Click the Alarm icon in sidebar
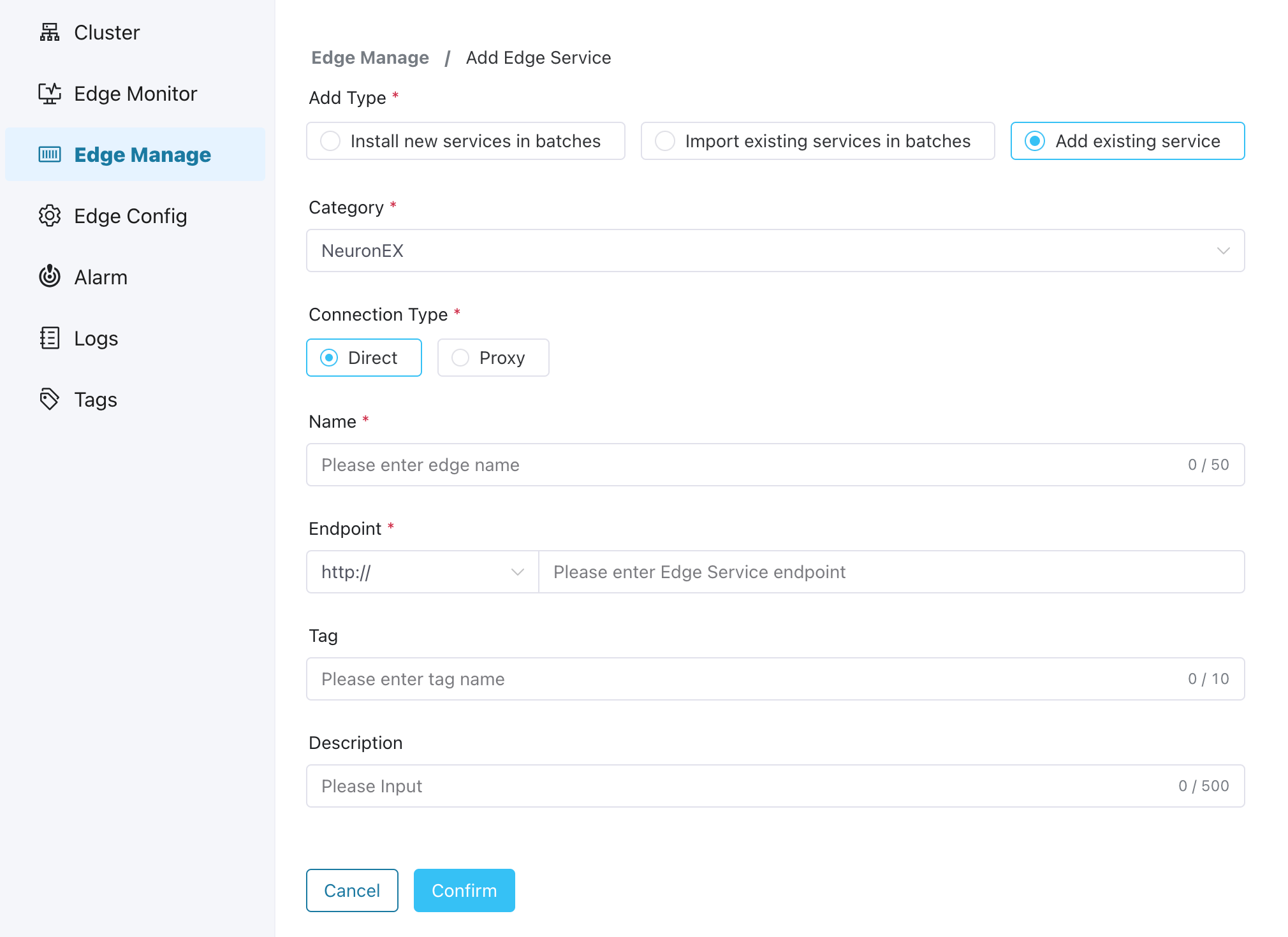The height and width of the screenshot is (937, 1288). point(50,277)
